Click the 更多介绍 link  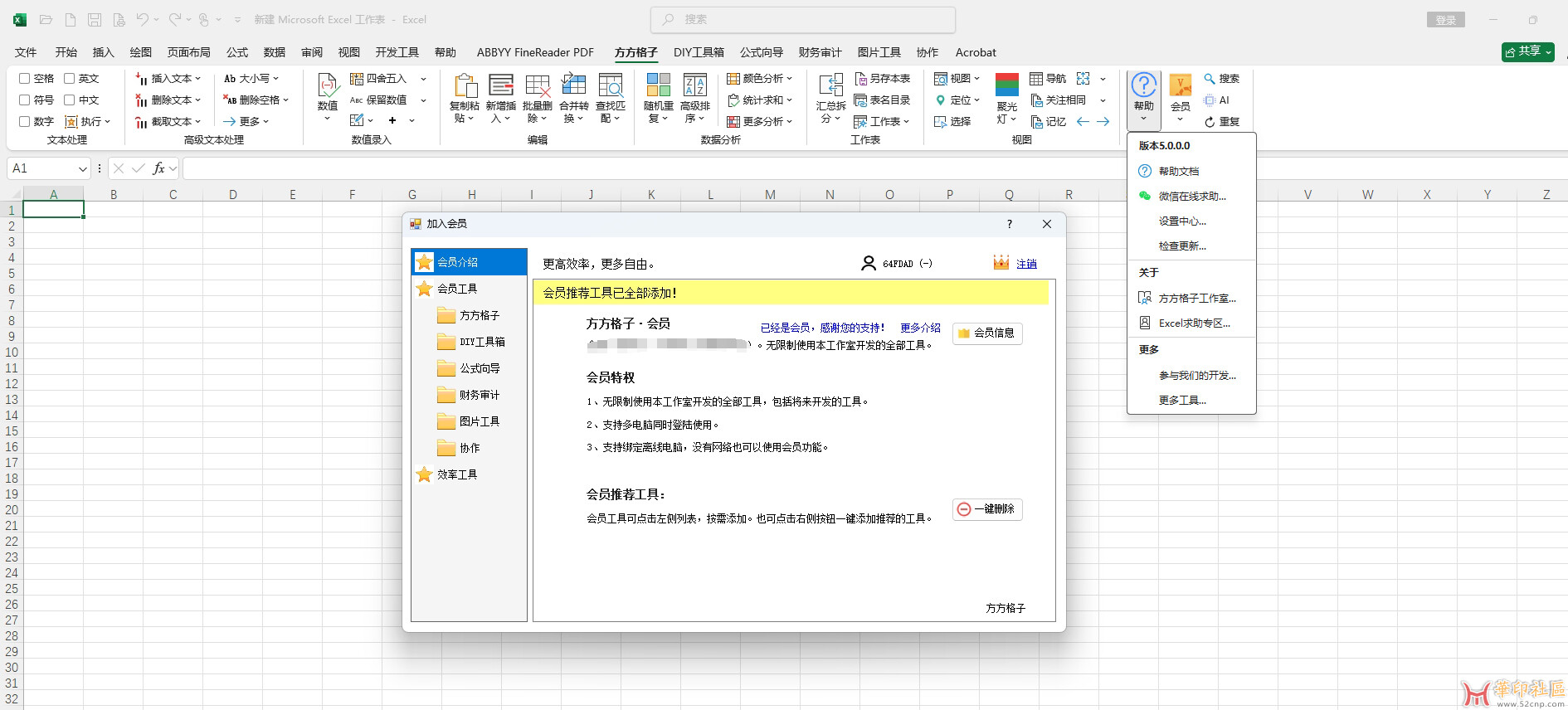coord(920,328)
